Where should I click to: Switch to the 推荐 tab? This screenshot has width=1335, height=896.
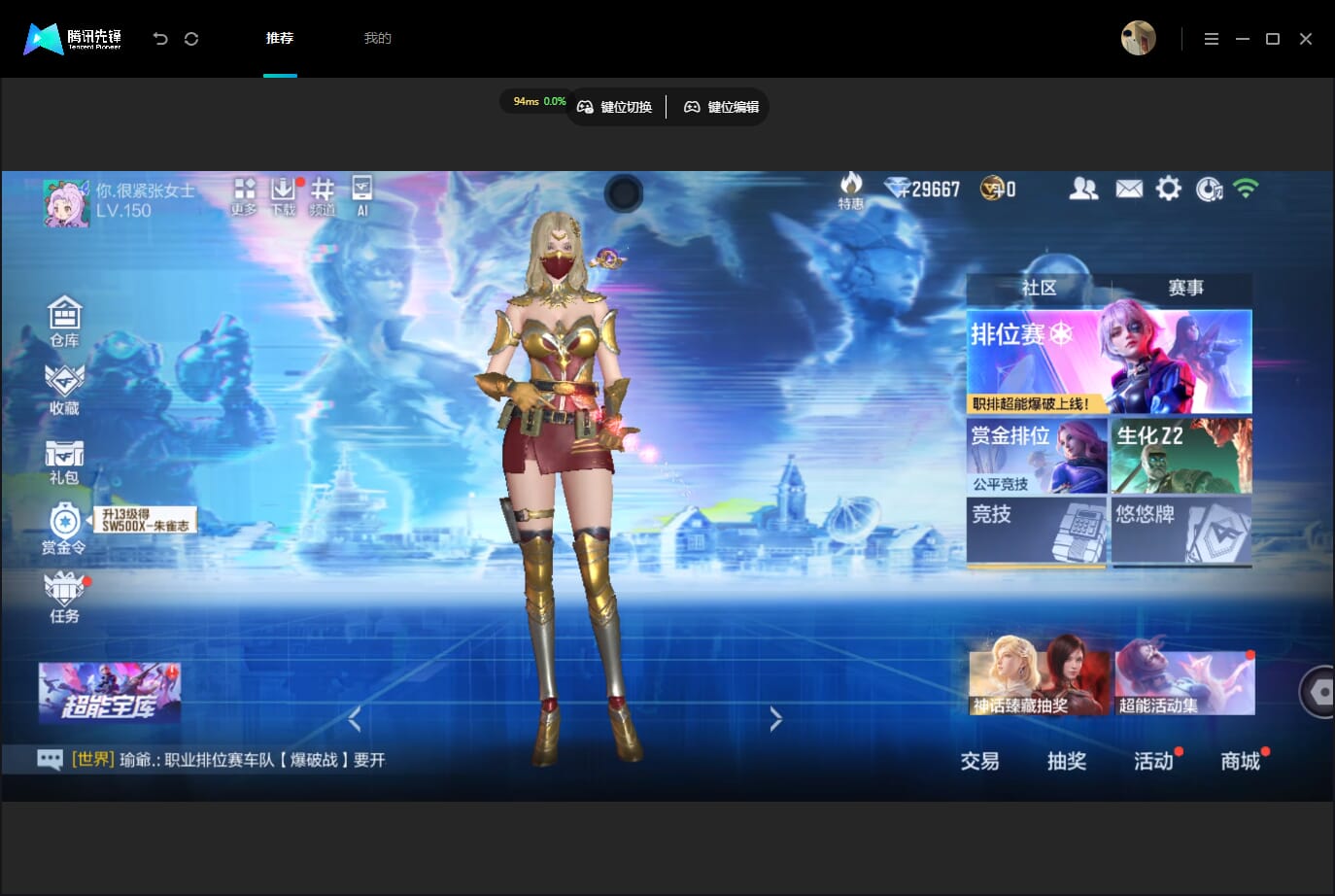[280, 39]
